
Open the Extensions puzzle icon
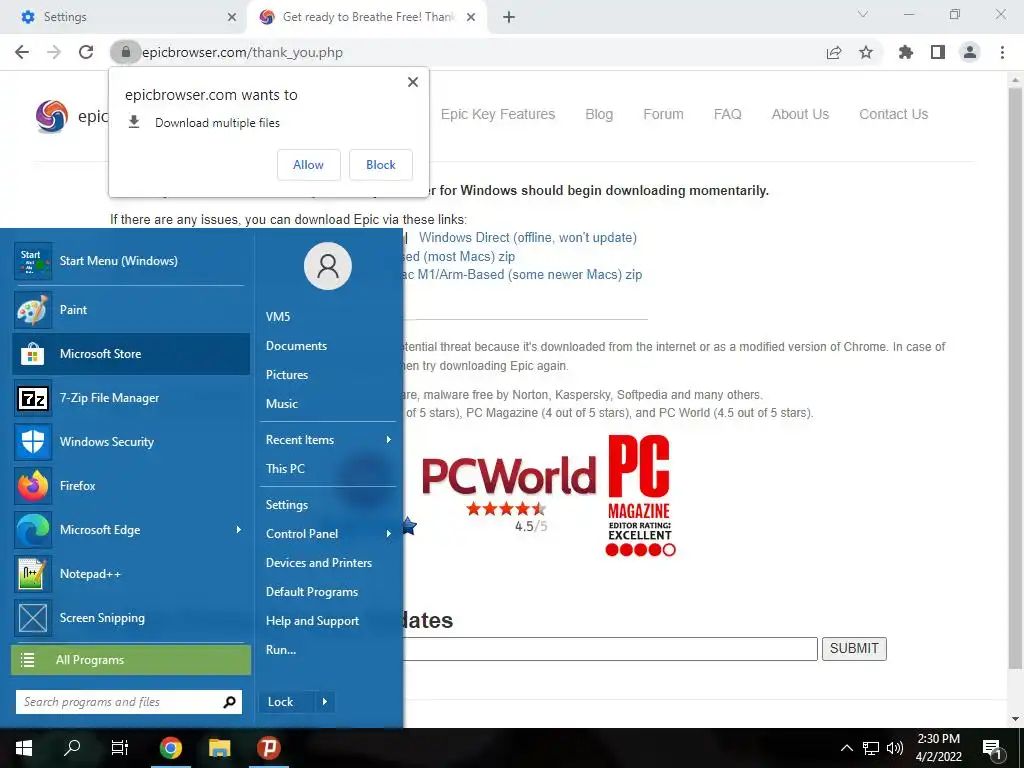906,52
